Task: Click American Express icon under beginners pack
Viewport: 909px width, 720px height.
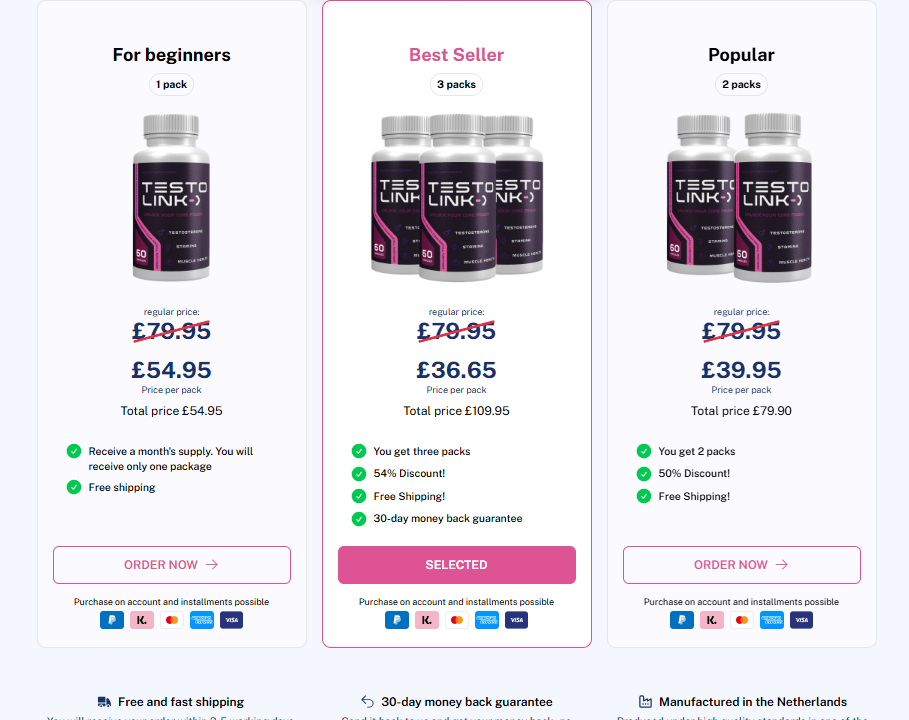Action: (202, 620)
